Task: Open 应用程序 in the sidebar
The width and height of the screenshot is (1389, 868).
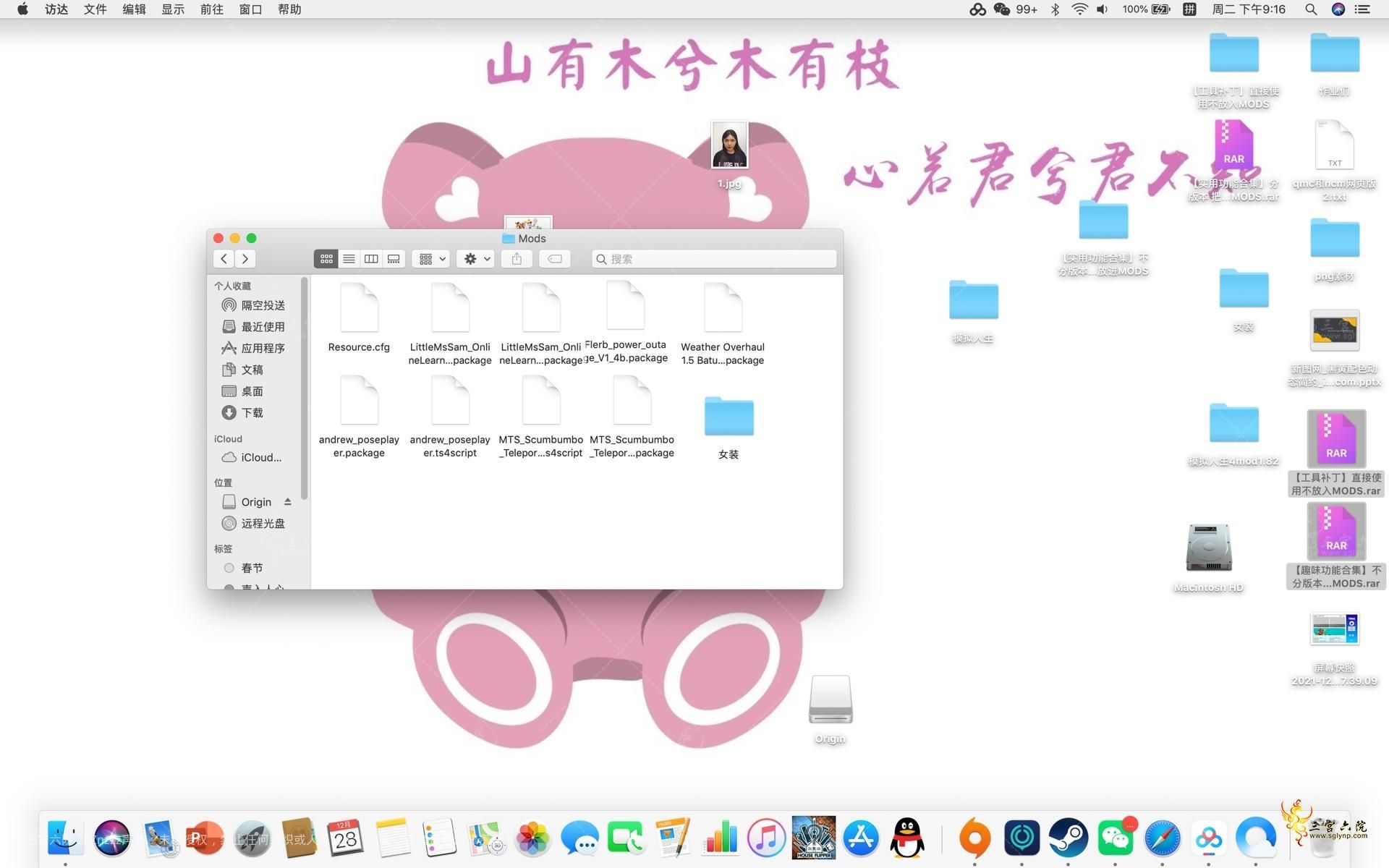Action: pos(253,348)
